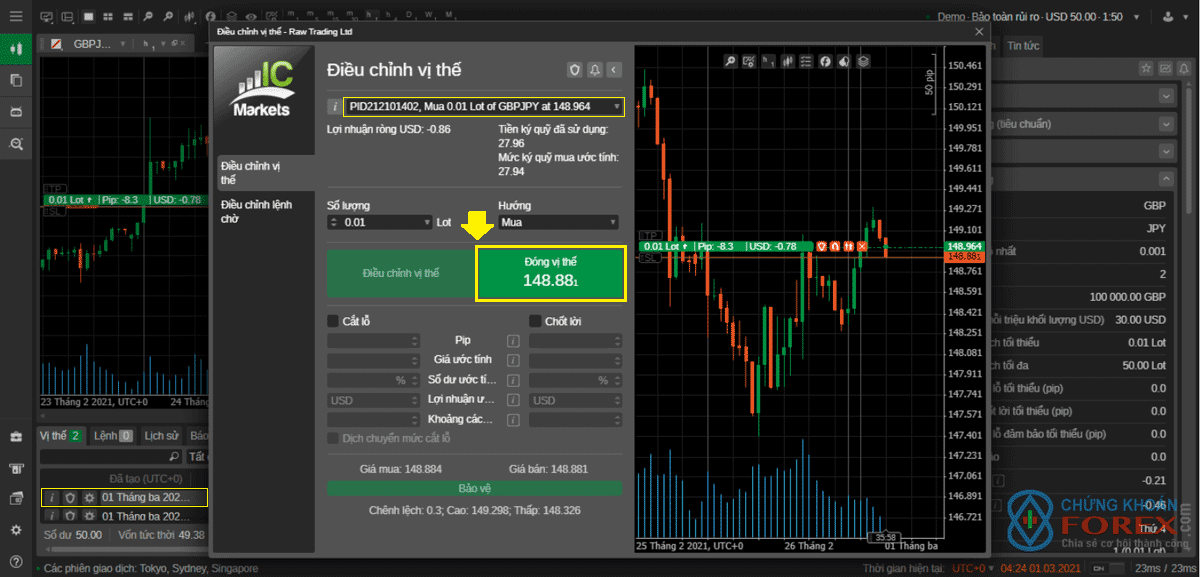
Task: Open the USD dropdown under Chốt lời
Action: click(574, 400)
